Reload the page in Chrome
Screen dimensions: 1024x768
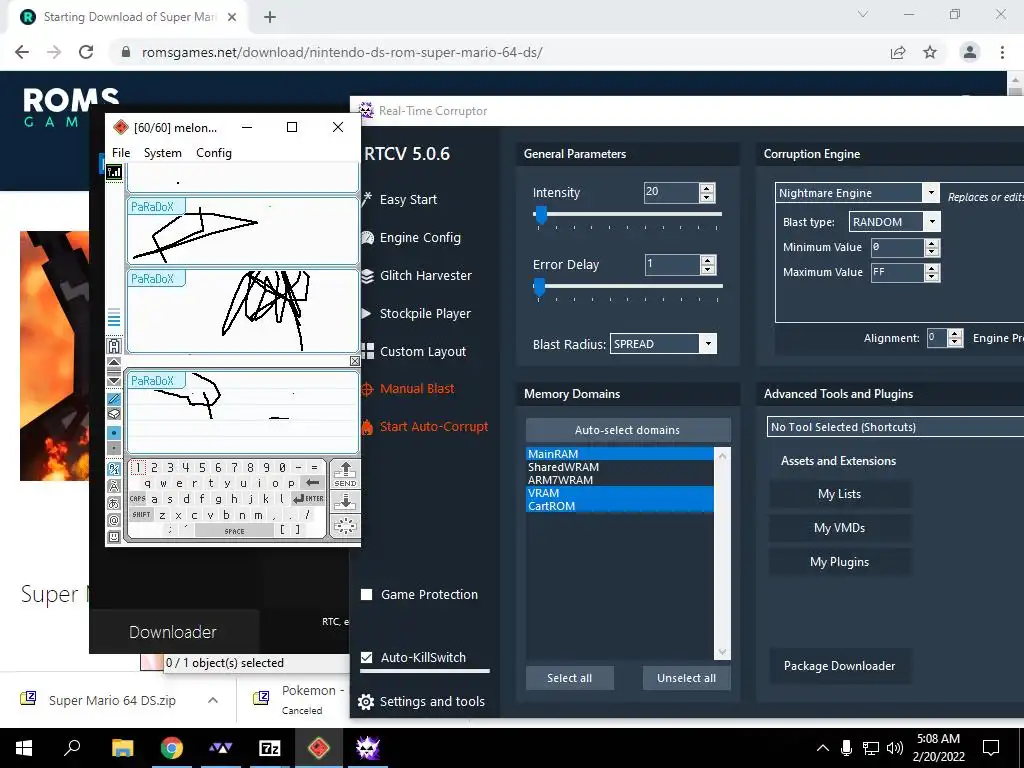[x=86, y=52]
